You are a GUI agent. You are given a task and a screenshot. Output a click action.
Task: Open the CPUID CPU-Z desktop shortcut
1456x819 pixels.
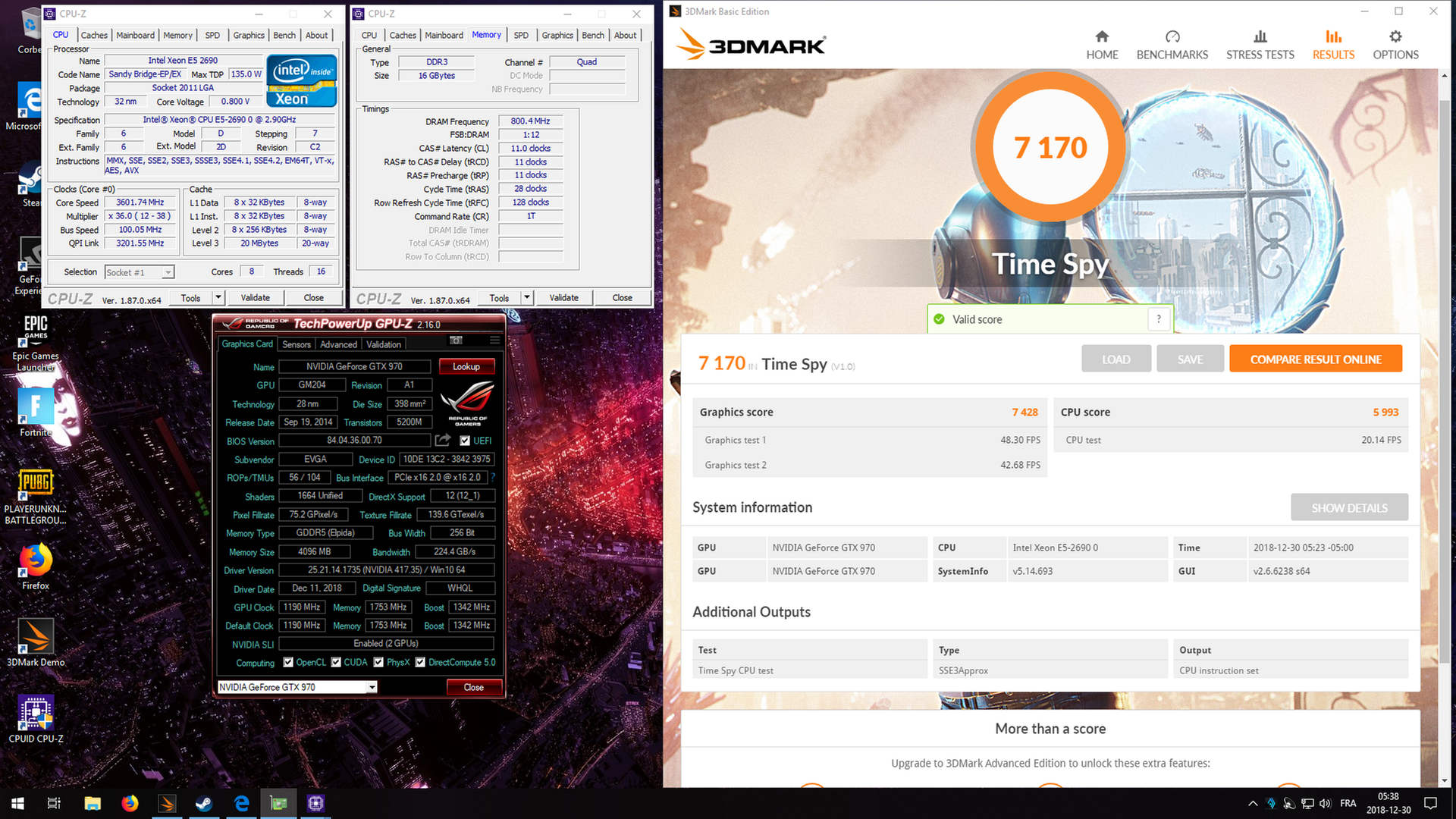point(36,719)
